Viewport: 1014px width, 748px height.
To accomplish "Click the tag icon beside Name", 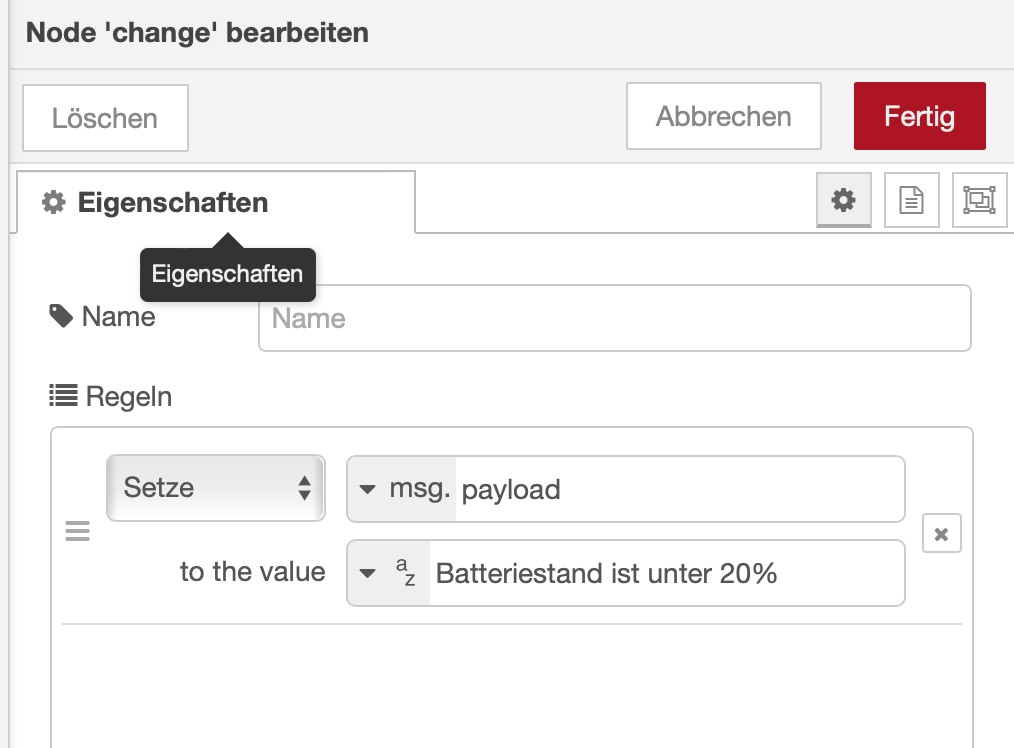I will [61, 317].
